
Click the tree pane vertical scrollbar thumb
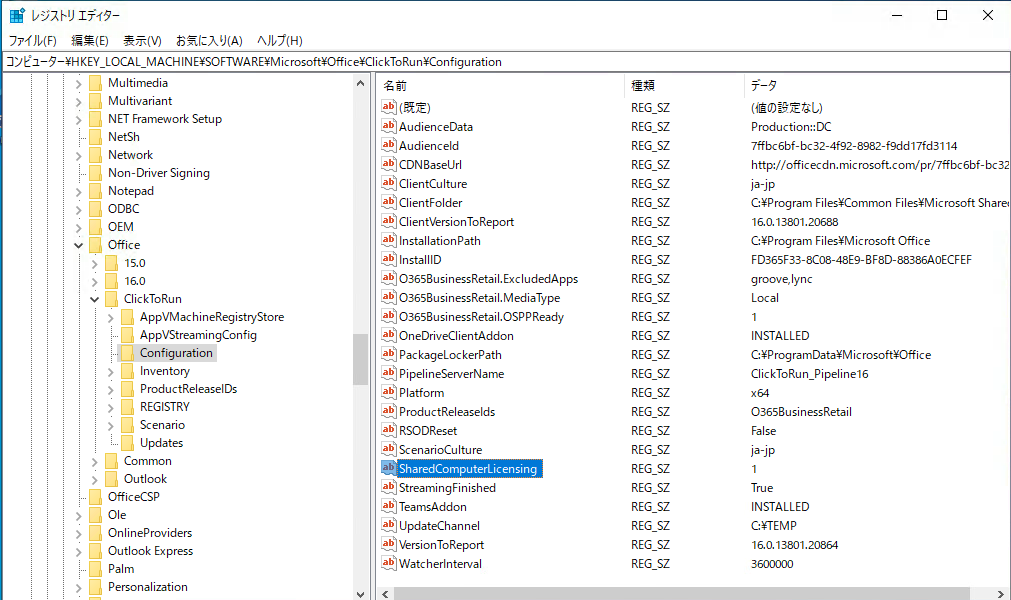pos(360,358)
